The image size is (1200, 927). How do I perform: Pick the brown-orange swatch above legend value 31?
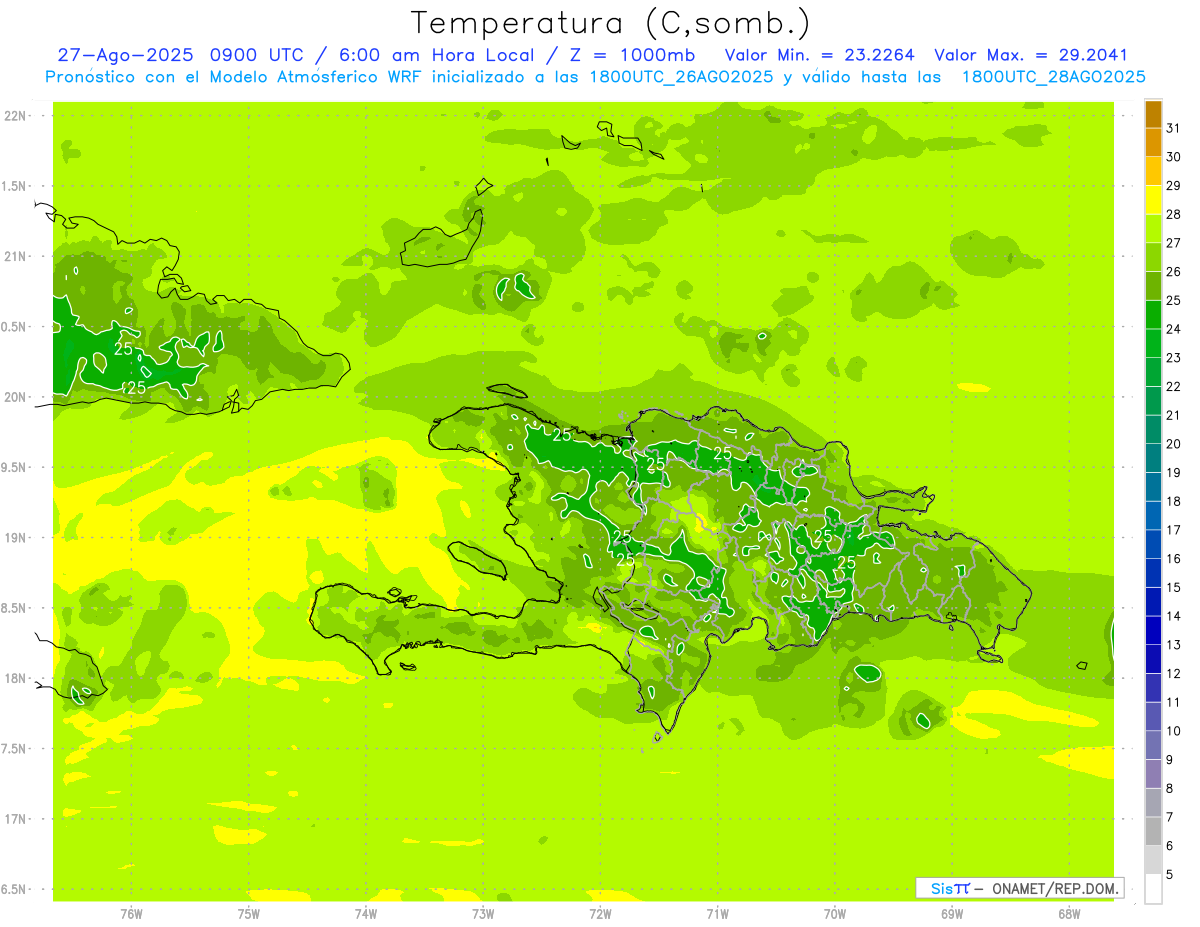1153,114
